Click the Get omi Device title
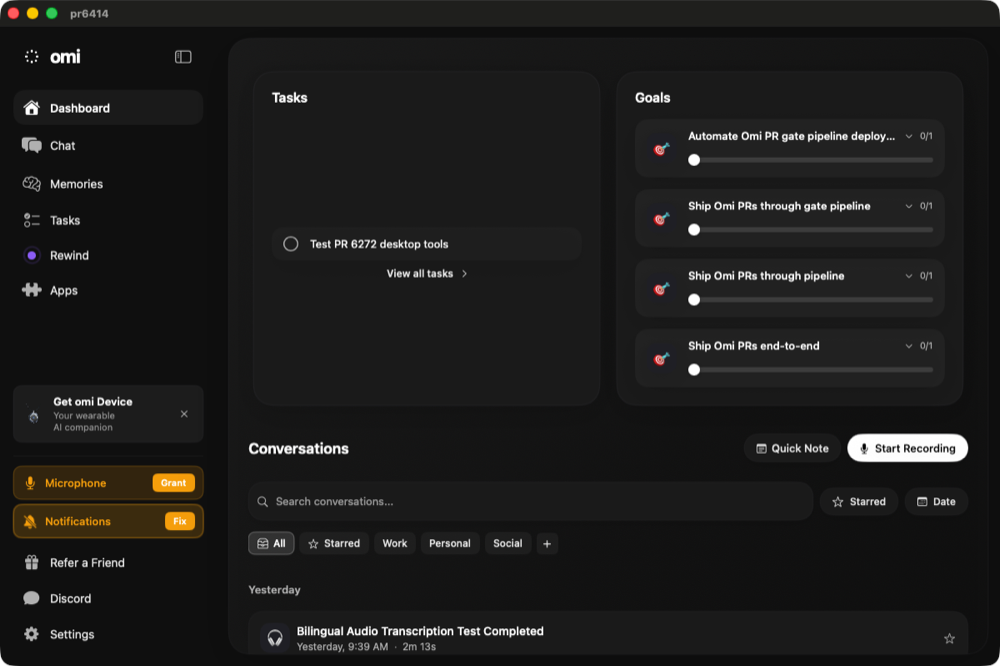 tap(93, 402)
